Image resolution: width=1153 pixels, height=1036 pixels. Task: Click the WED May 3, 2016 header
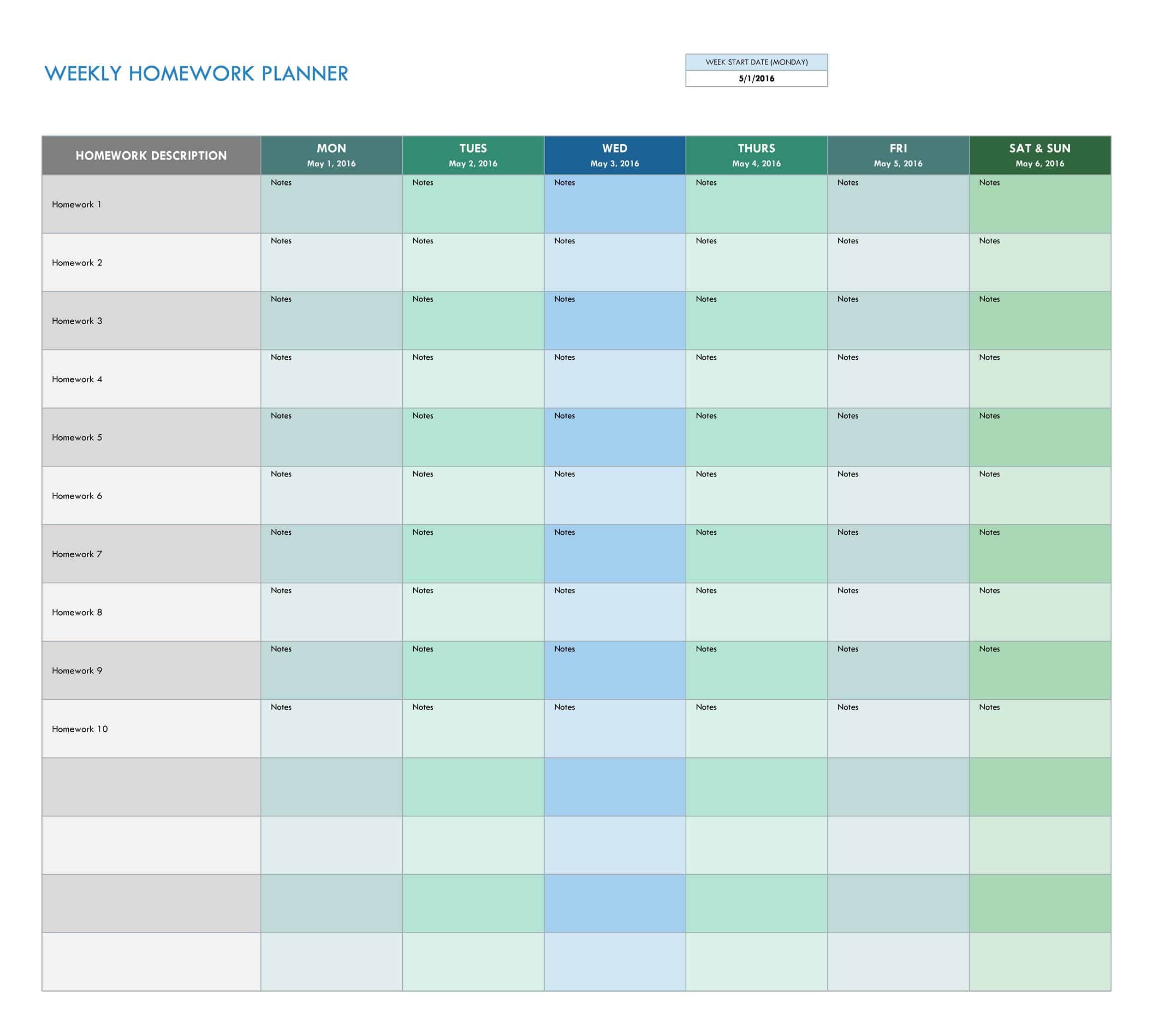(x=614, y=155)
